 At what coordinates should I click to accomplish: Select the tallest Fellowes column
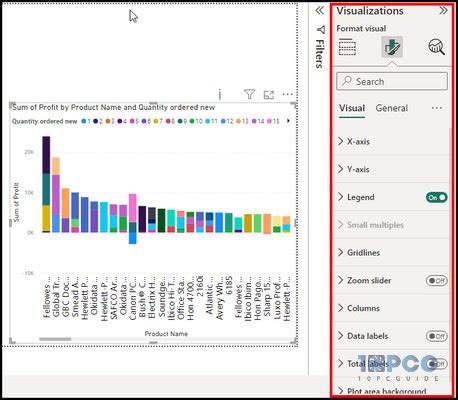46,184
